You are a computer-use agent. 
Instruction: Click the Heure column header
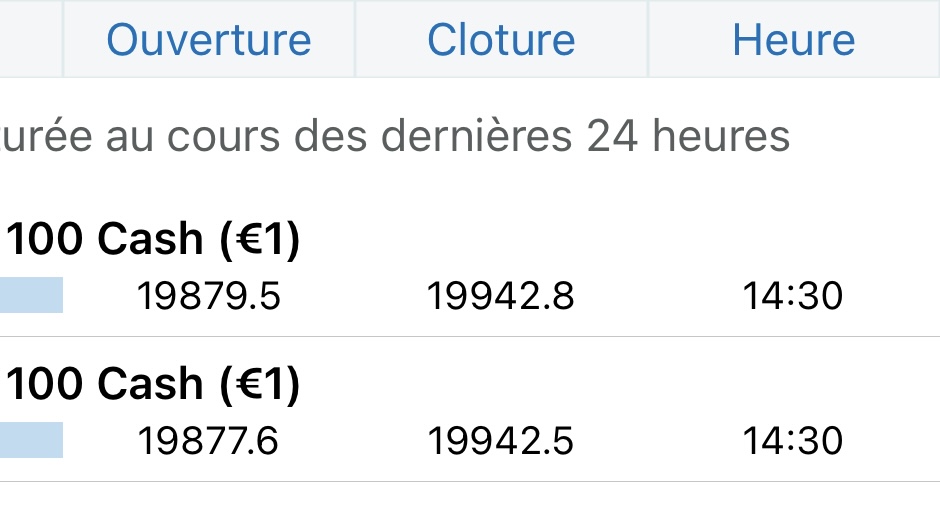pos(793,40)
